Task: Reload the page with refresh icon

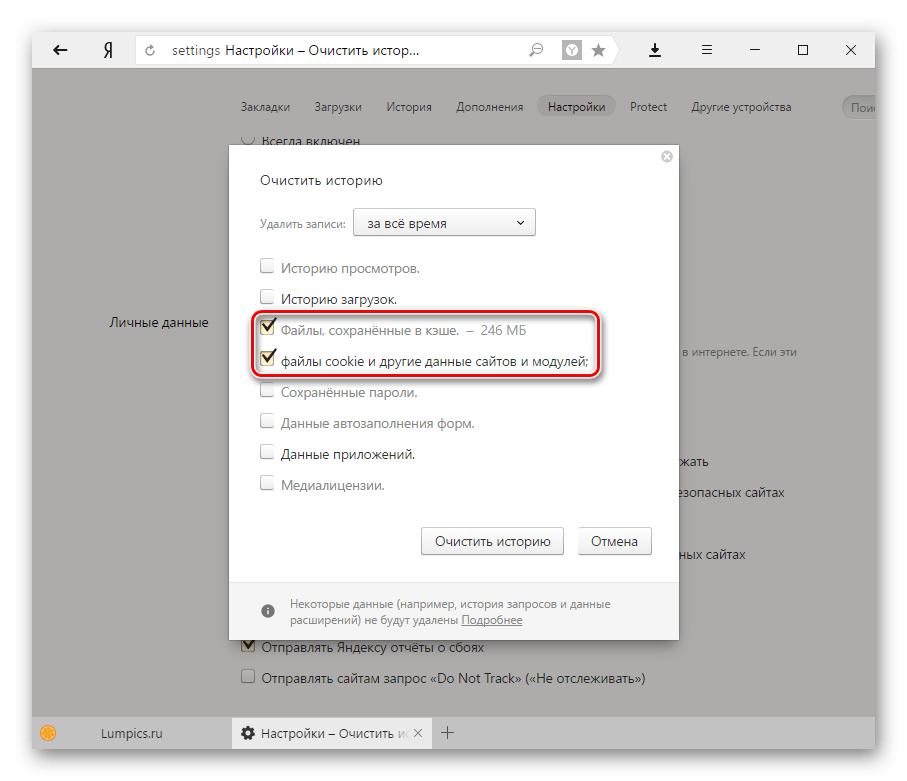Action: pyautogui.click(x=150, y=50)
